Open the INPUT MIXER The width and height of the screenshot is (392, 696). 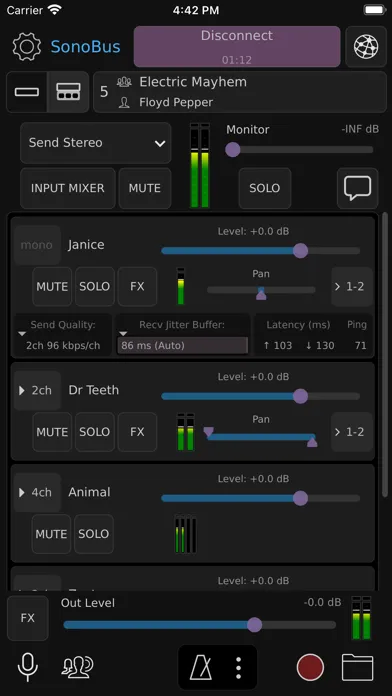tap(67, 188)
